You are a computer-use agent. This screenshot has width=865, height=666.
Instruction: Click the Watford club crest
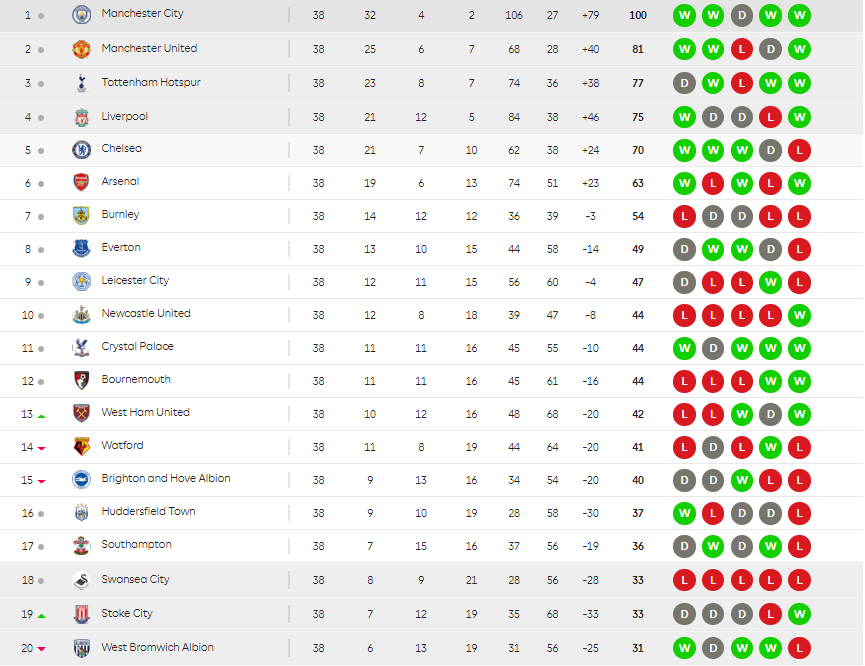tap(82, 446)
